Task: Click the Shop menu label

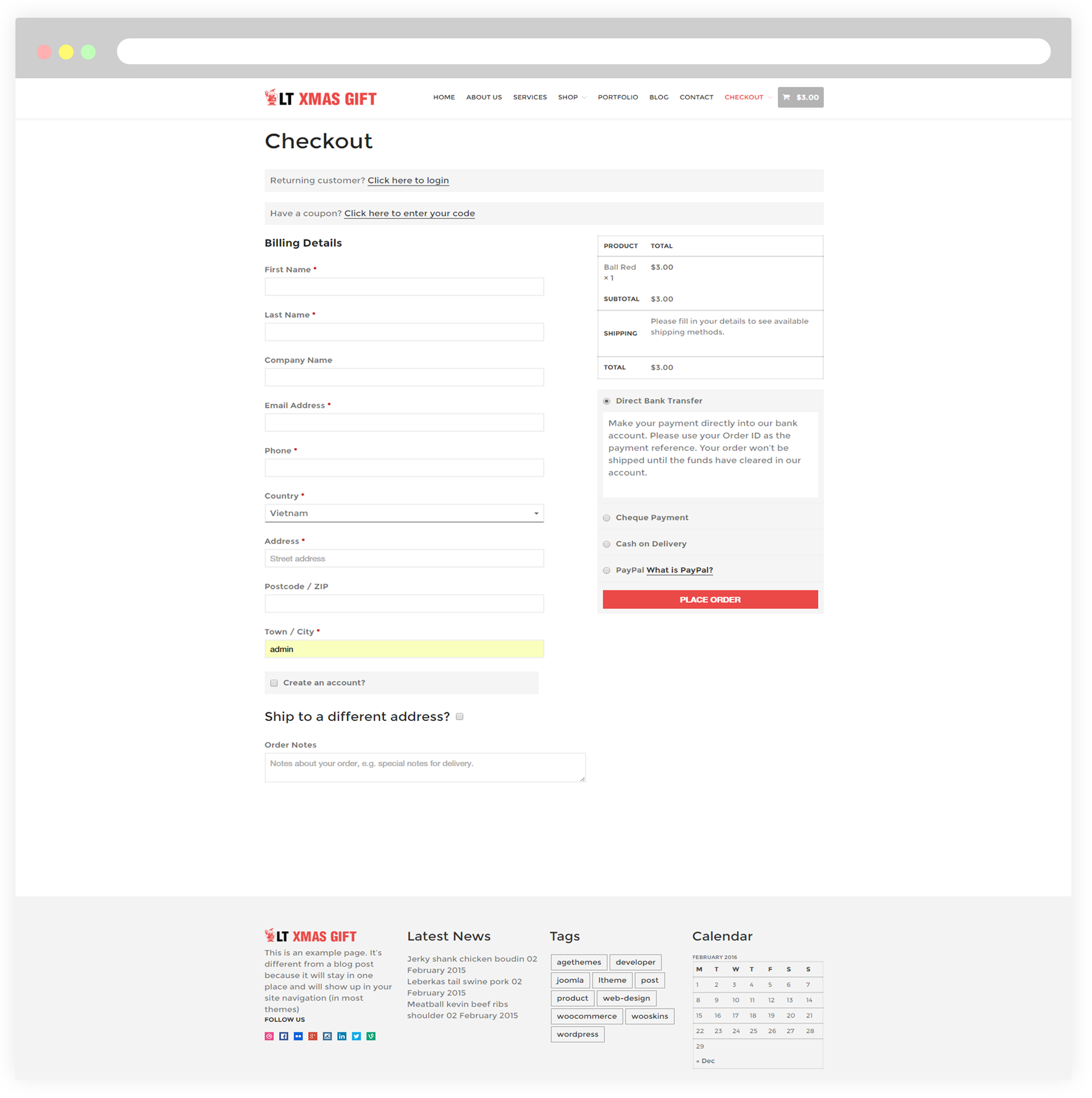Action: coord(567,97)
